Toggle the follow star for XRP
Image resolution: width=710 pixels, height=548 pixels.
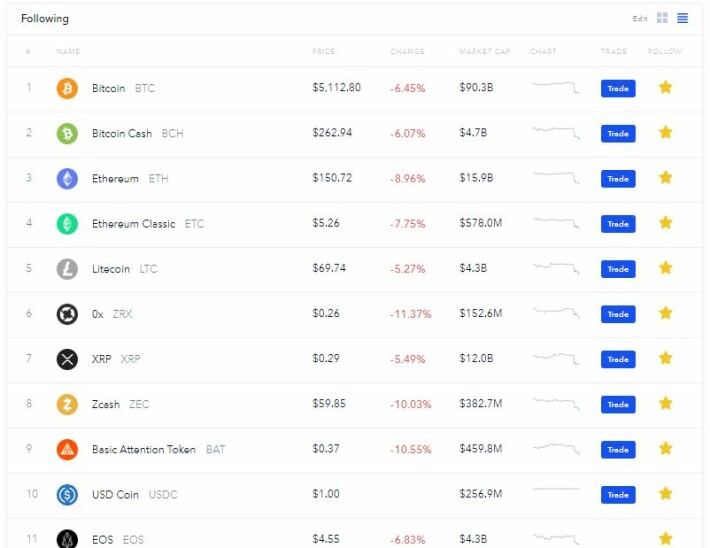click(665, 358)
